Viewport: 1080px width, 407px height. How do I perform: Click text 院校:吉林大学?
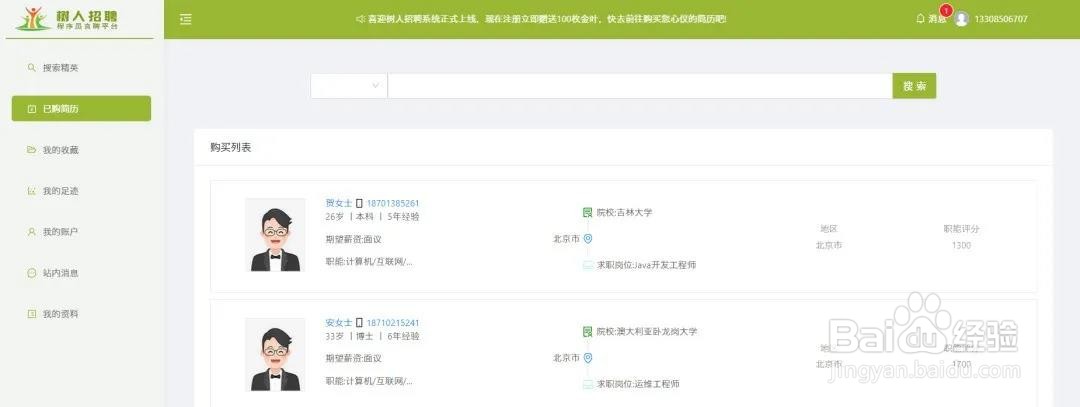[624, 213]
